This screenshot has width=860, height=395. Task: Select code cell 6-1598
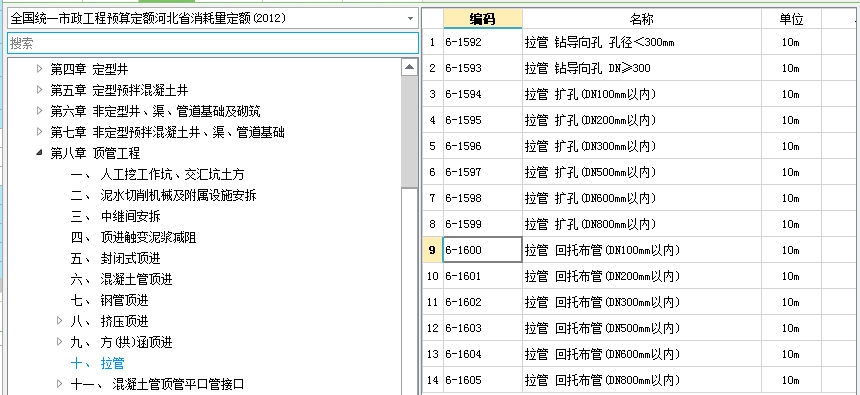[483, 198]
